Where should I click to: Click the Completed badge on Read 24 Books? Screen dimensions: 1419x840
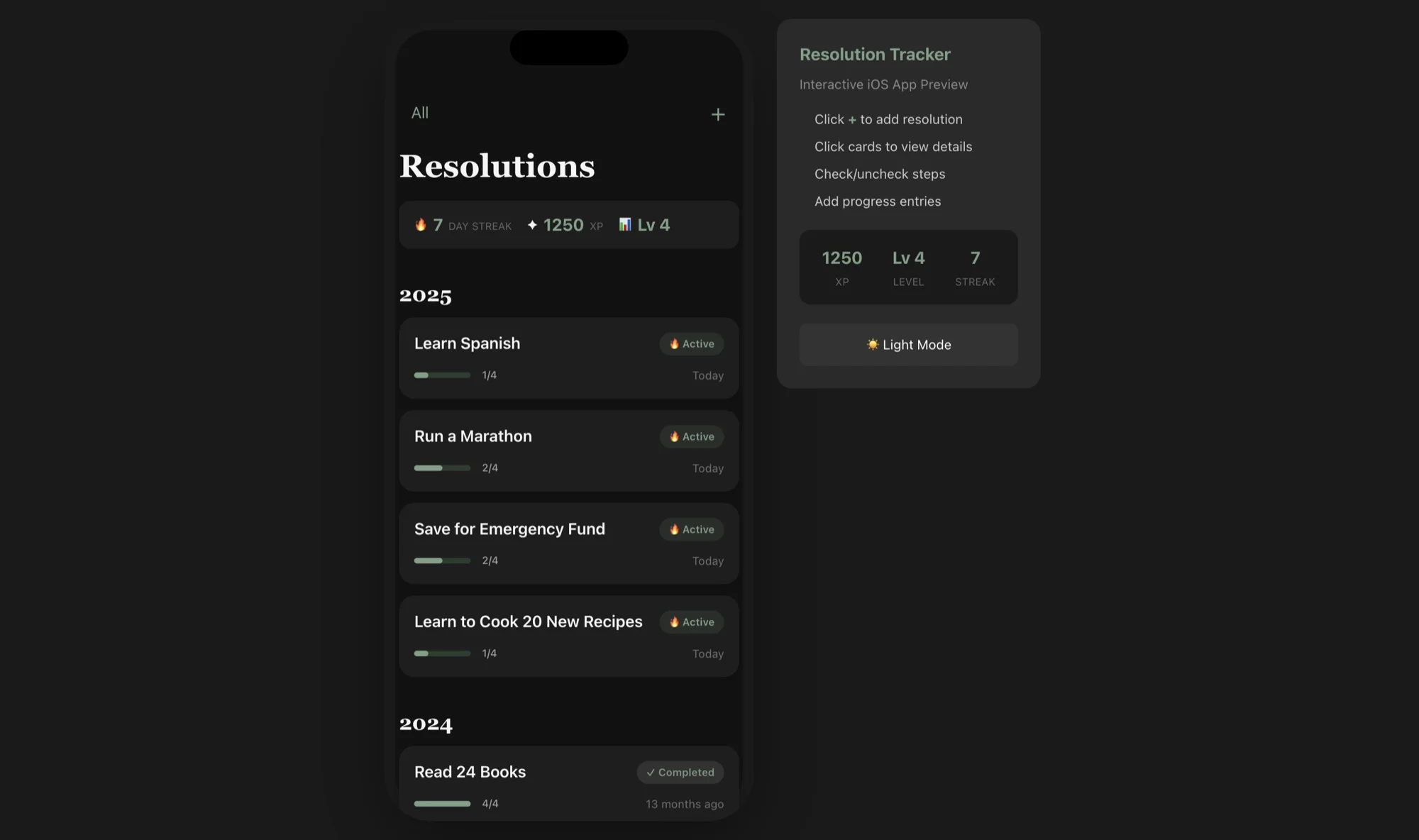click(680, 772)
